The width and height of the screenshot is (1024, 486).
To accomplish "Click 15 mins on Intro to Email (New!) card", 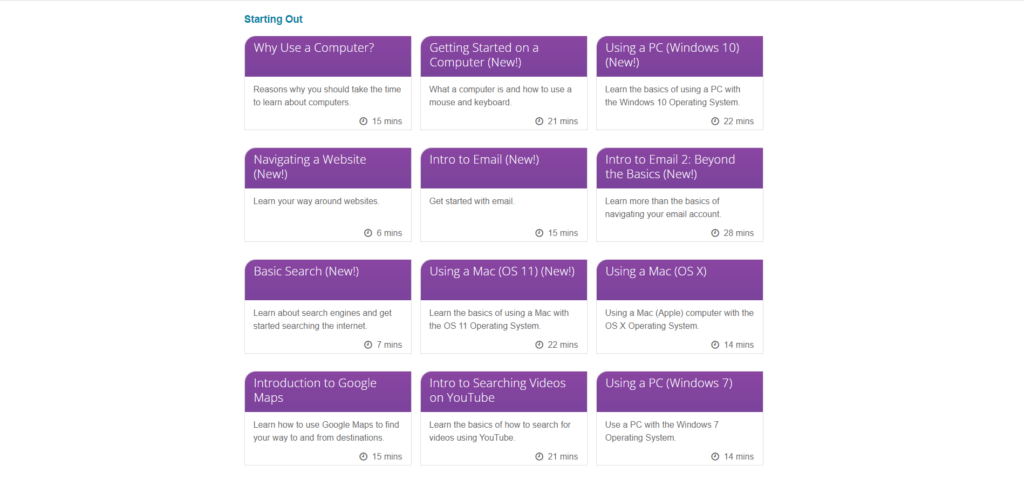I will (x=563, y=233).
